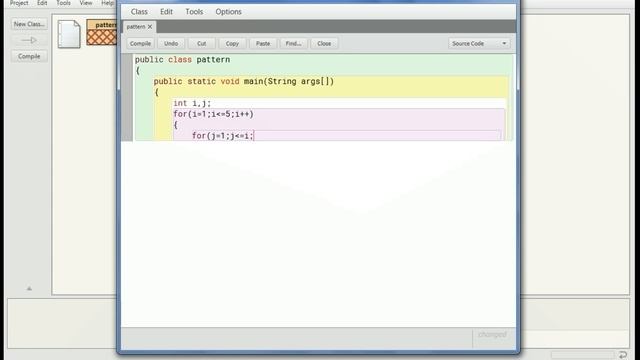Open the editor's Tools menu
Screen dimensions: 640x360
[194, 12]
